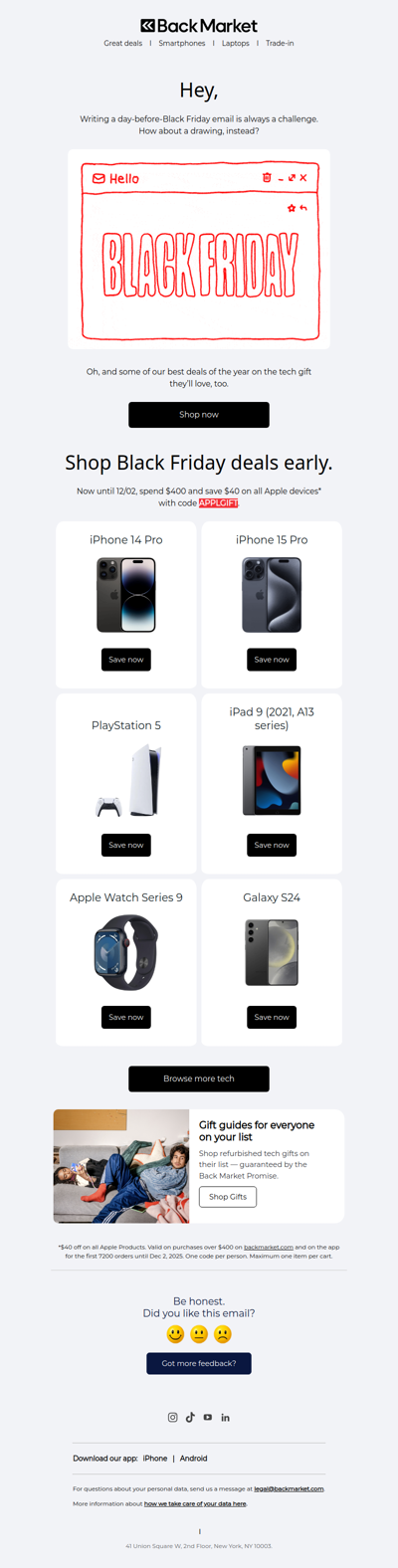Click the Instagram icon
398x1568 pixels.
pyautogui.click(x=172, y=1417)
